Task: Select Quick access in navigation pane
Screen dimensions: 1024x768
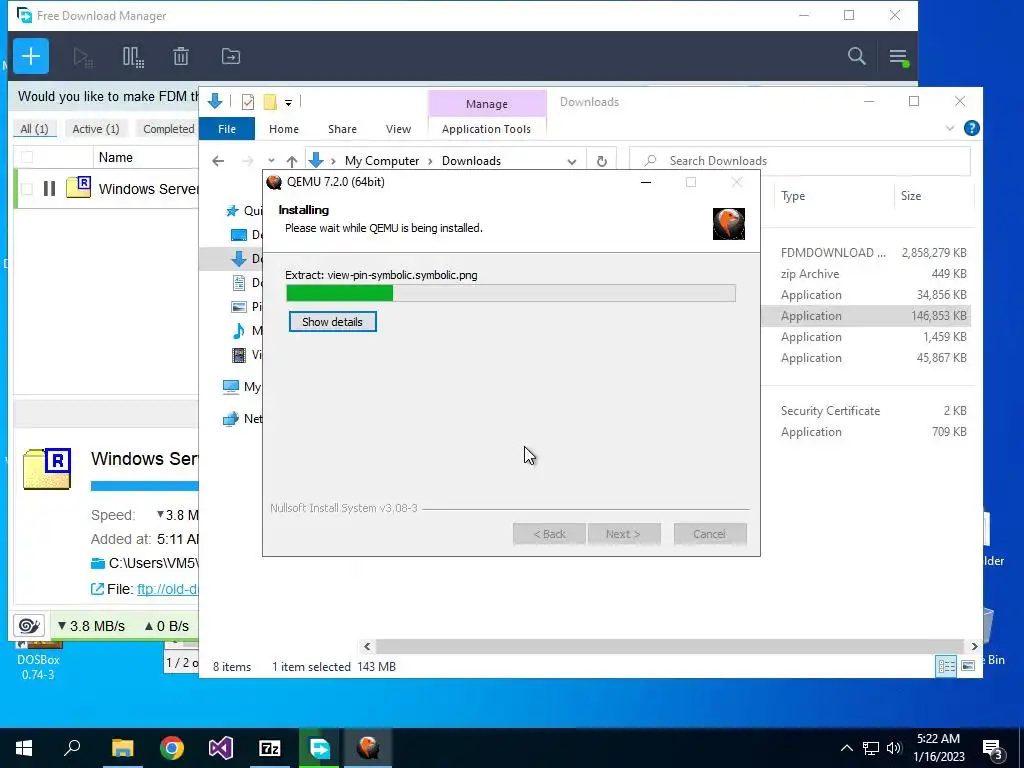Action: click(244, 210)
